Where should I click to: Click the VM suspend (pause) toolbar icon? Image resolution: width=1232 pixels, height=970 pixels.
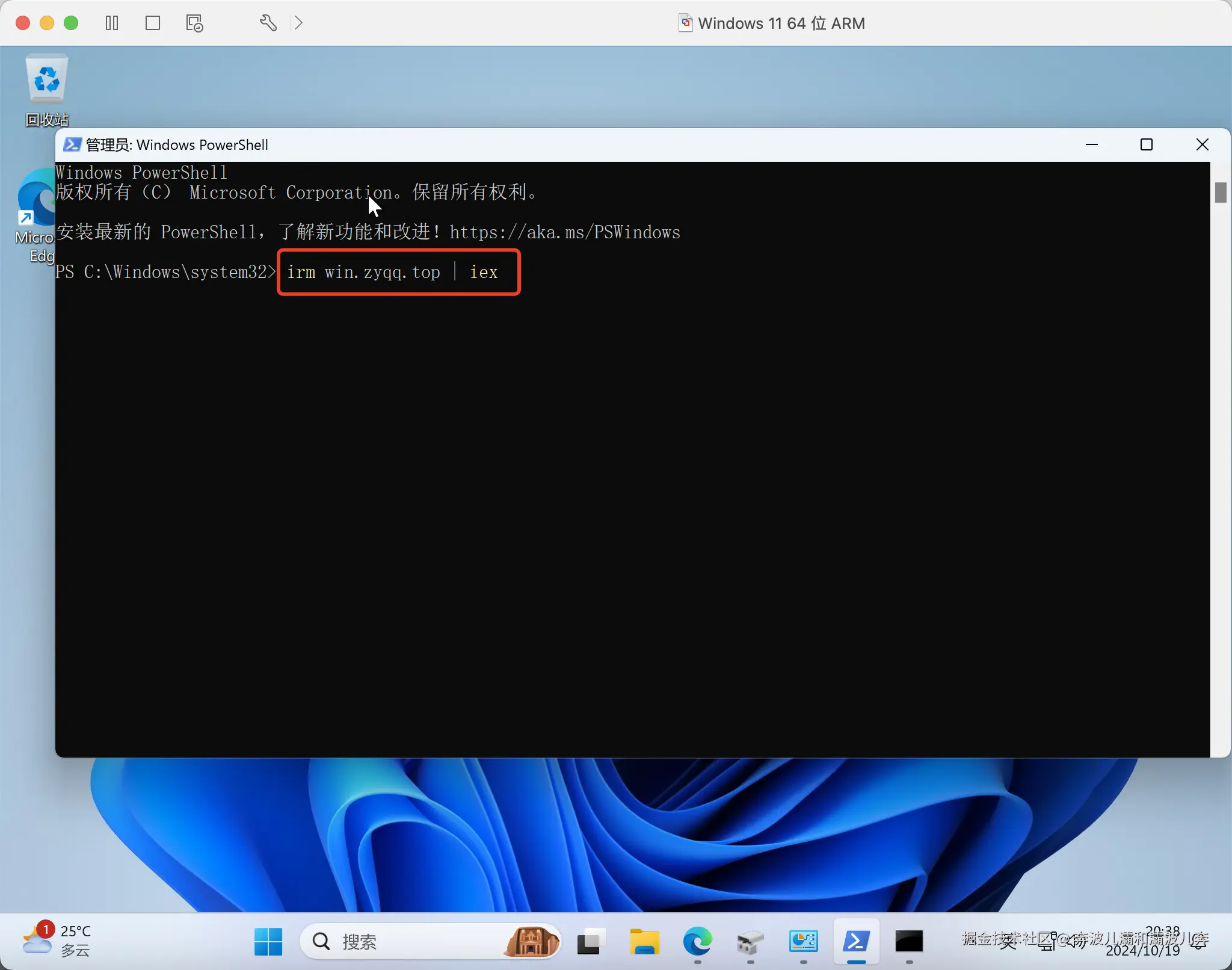pyautogui.click(x=112, y=23)
